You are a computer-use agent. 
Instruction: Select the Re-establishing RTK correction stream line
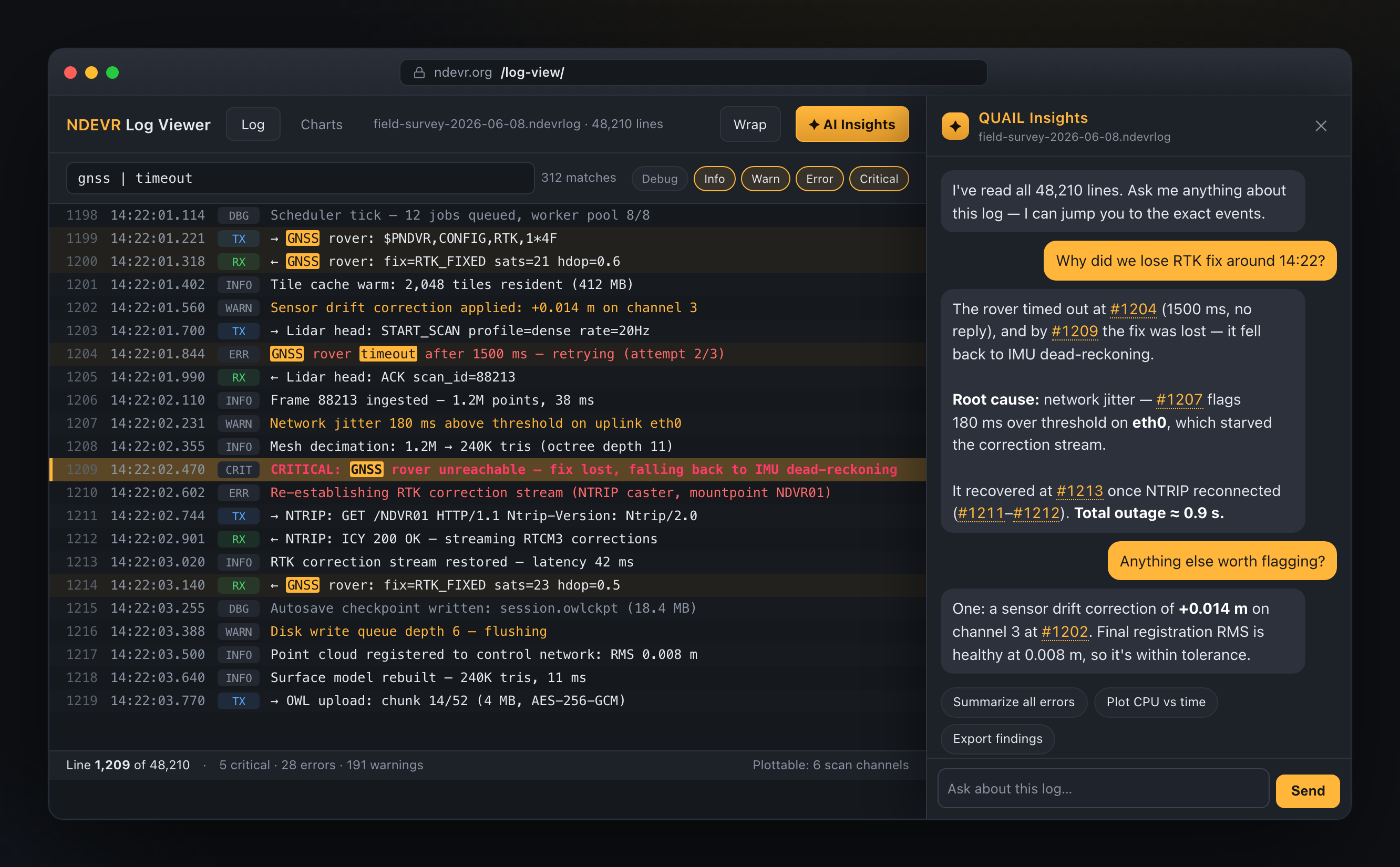point(487,493)
